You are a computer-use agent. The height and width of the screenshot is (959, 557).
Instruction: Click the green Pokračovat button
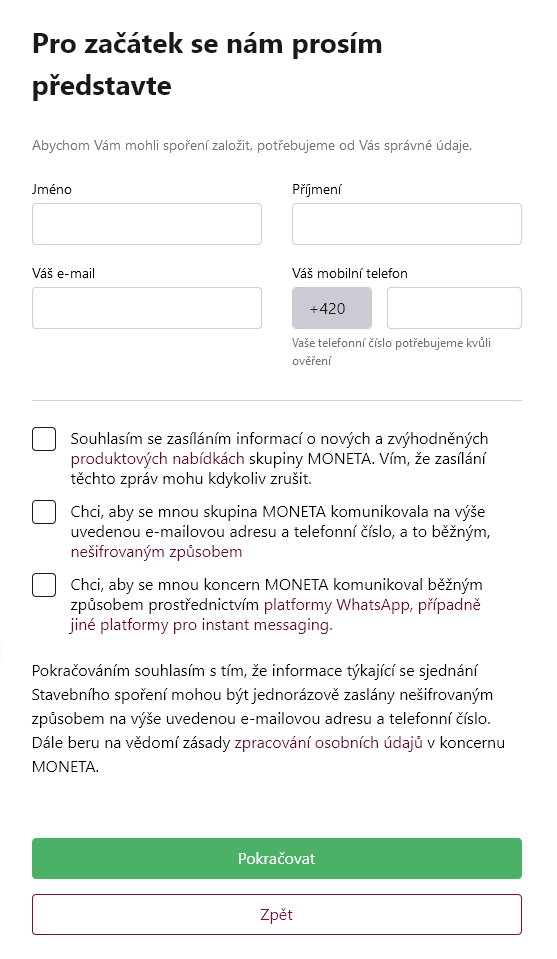click(277, 859)
